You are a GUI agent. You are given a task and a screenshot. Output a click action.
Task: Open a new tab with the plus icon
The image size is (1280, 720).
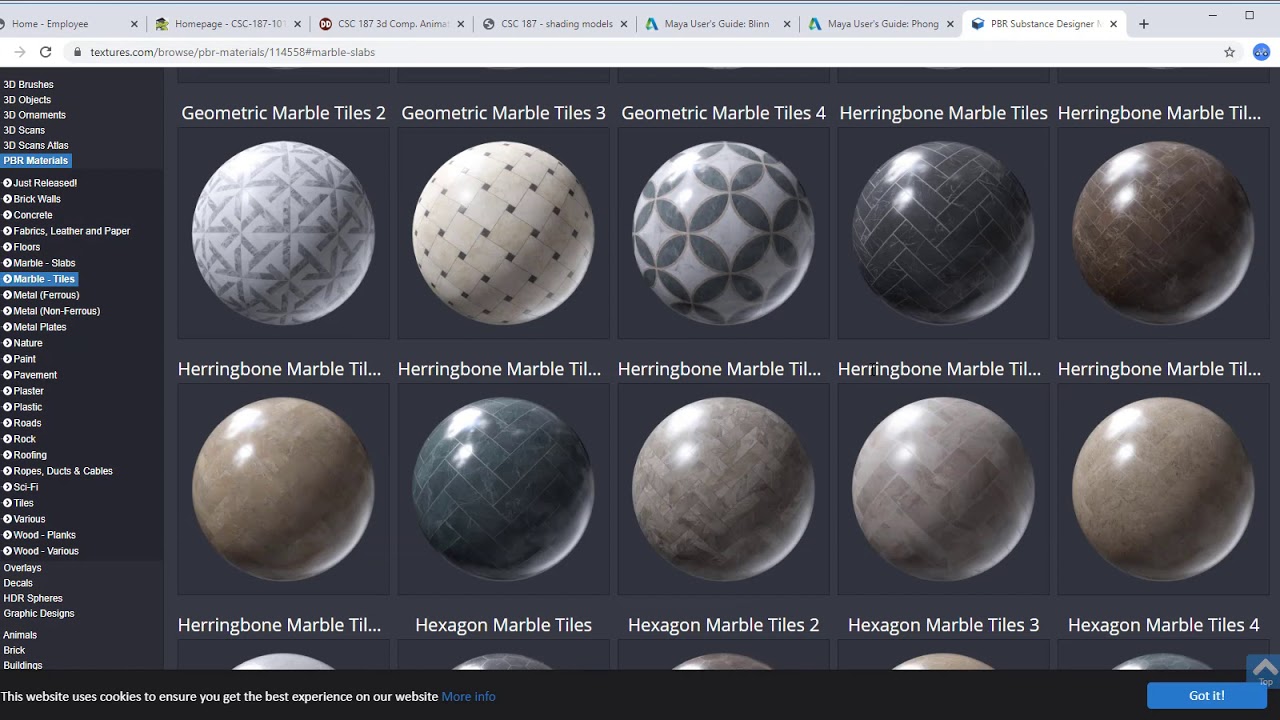(1144, 24)
